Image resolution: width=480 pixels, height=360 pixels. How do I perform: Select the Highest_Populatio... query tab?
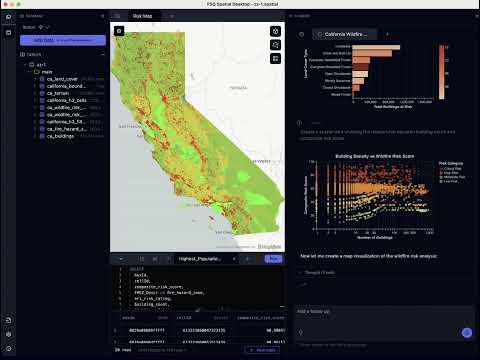click(200, 259)
